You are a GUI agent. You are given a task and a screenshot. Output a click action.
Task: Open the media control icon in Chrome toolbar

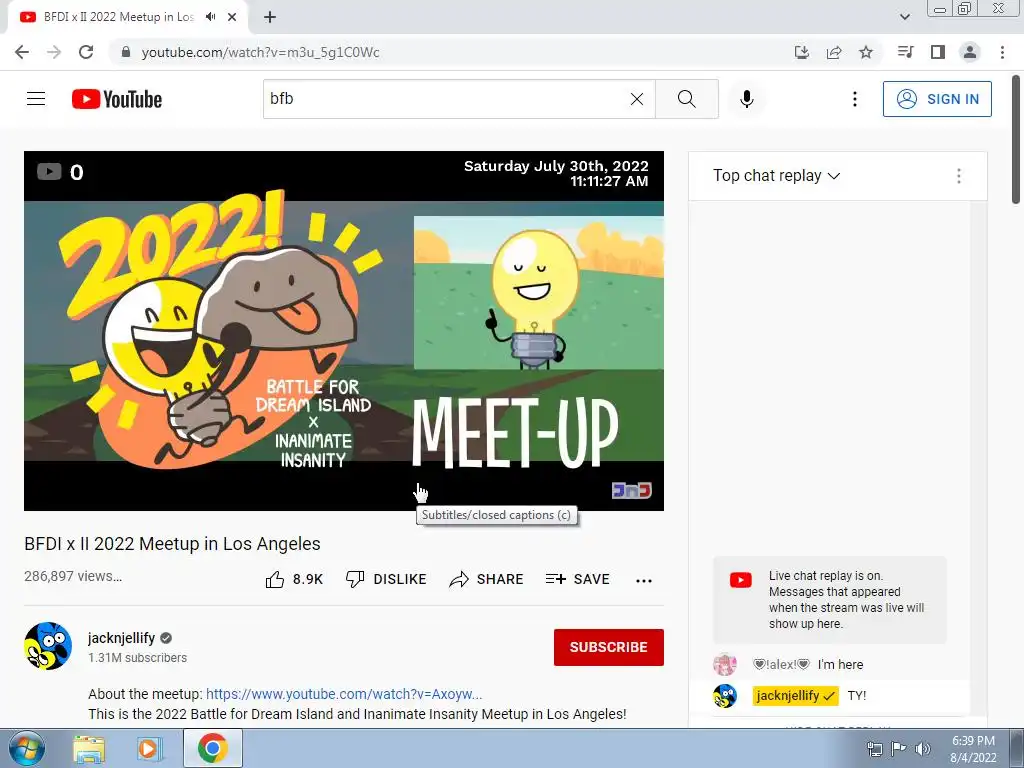click(x=905, y=52)
